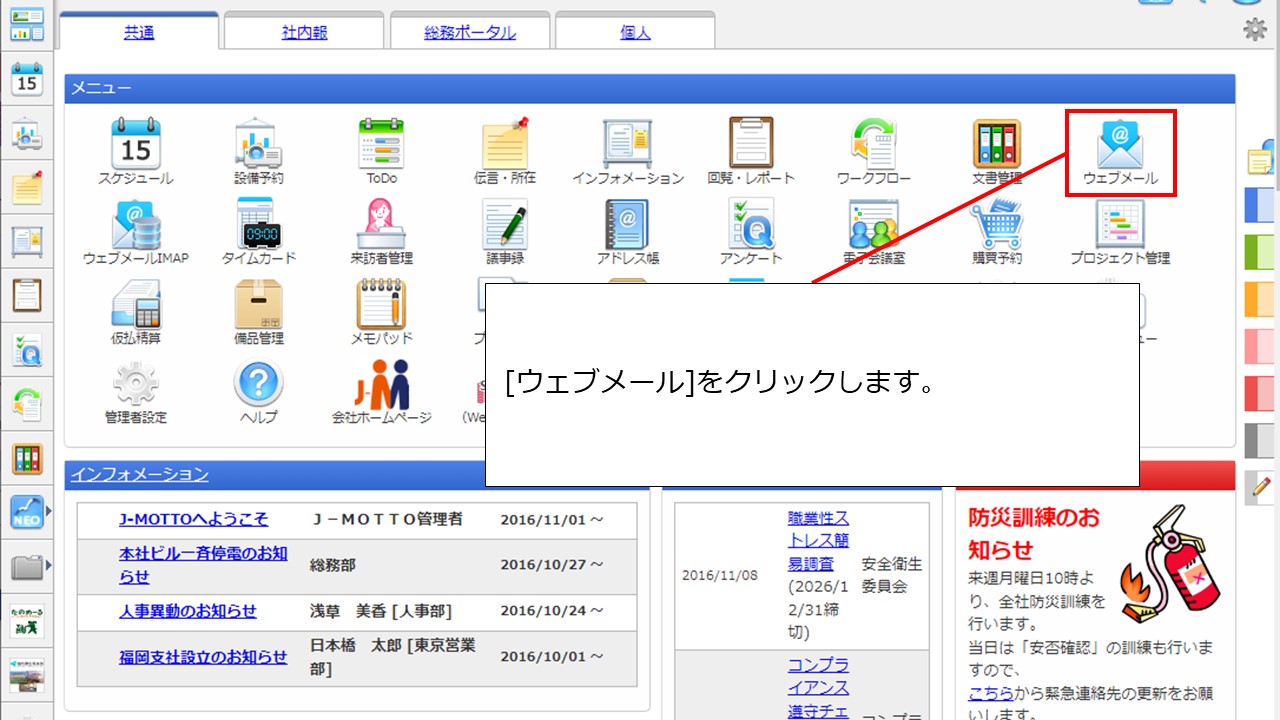Open the J-MOTTOへようこそ link
This screenshot has height=720, width=1280.
coord(193,519)
